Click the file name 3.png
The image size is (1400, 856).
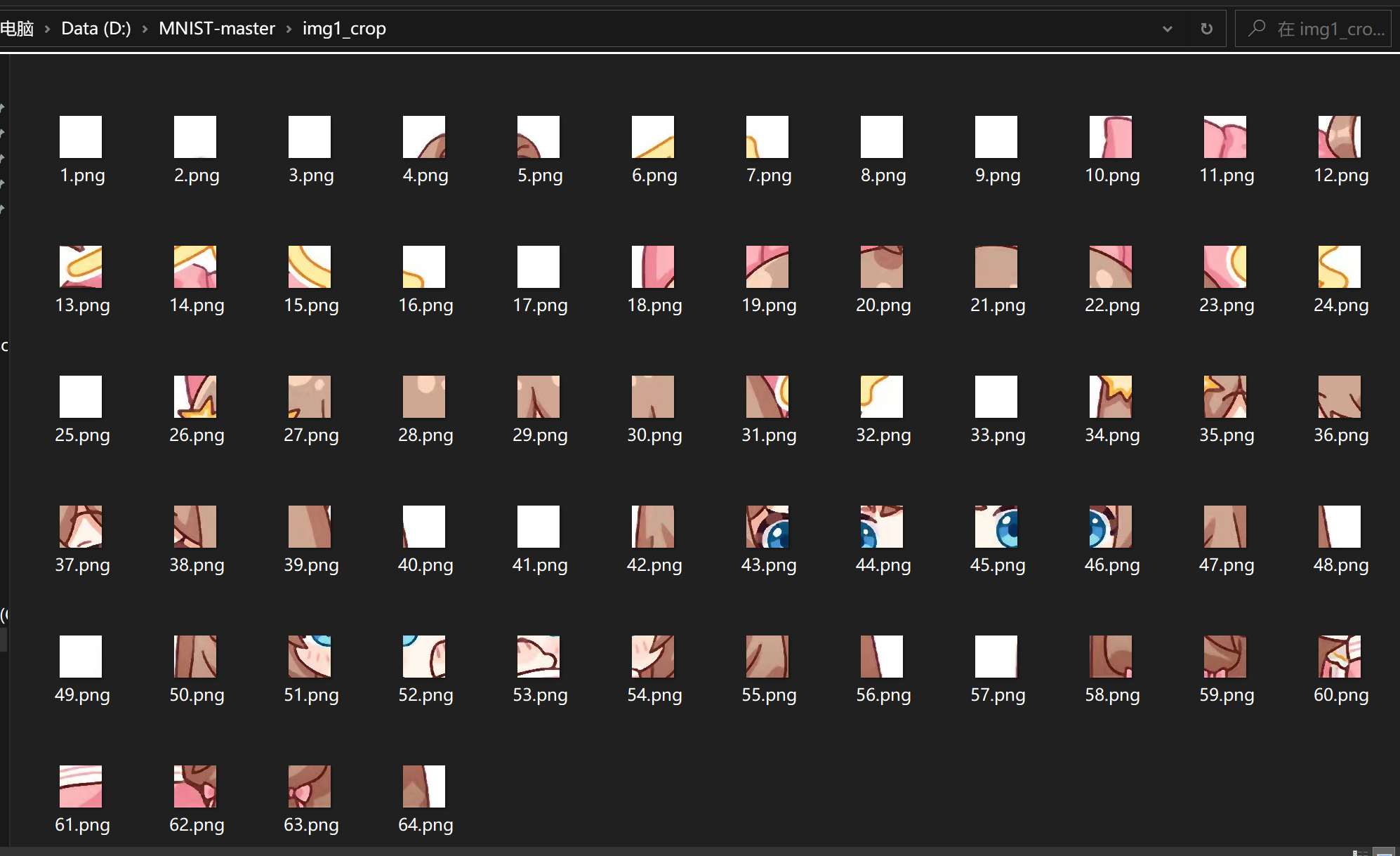[311, 176]
